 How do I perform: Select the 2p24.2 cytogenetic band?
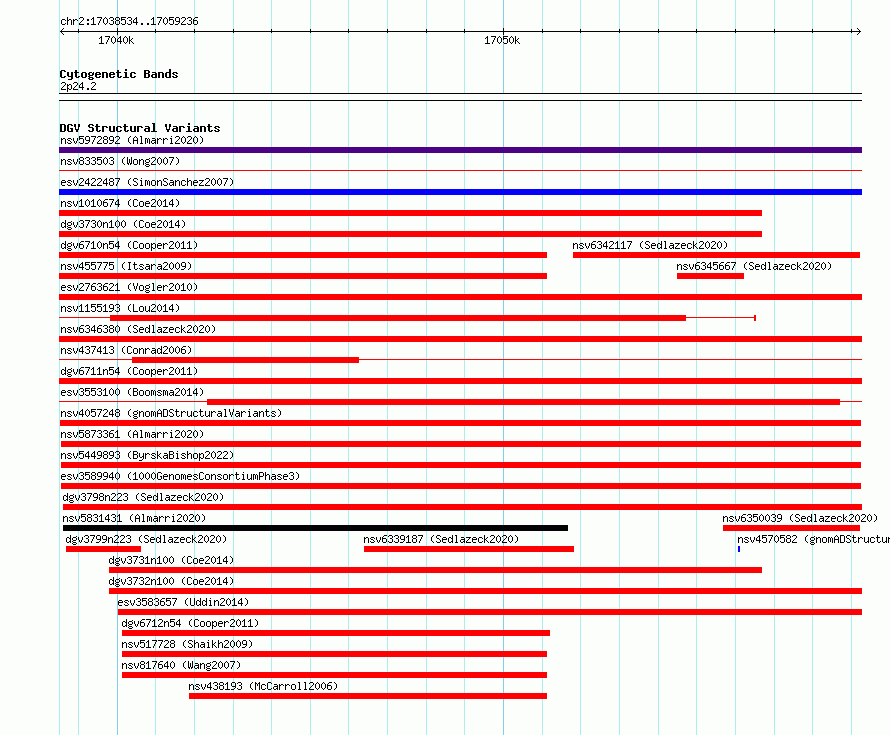point(460,97)
